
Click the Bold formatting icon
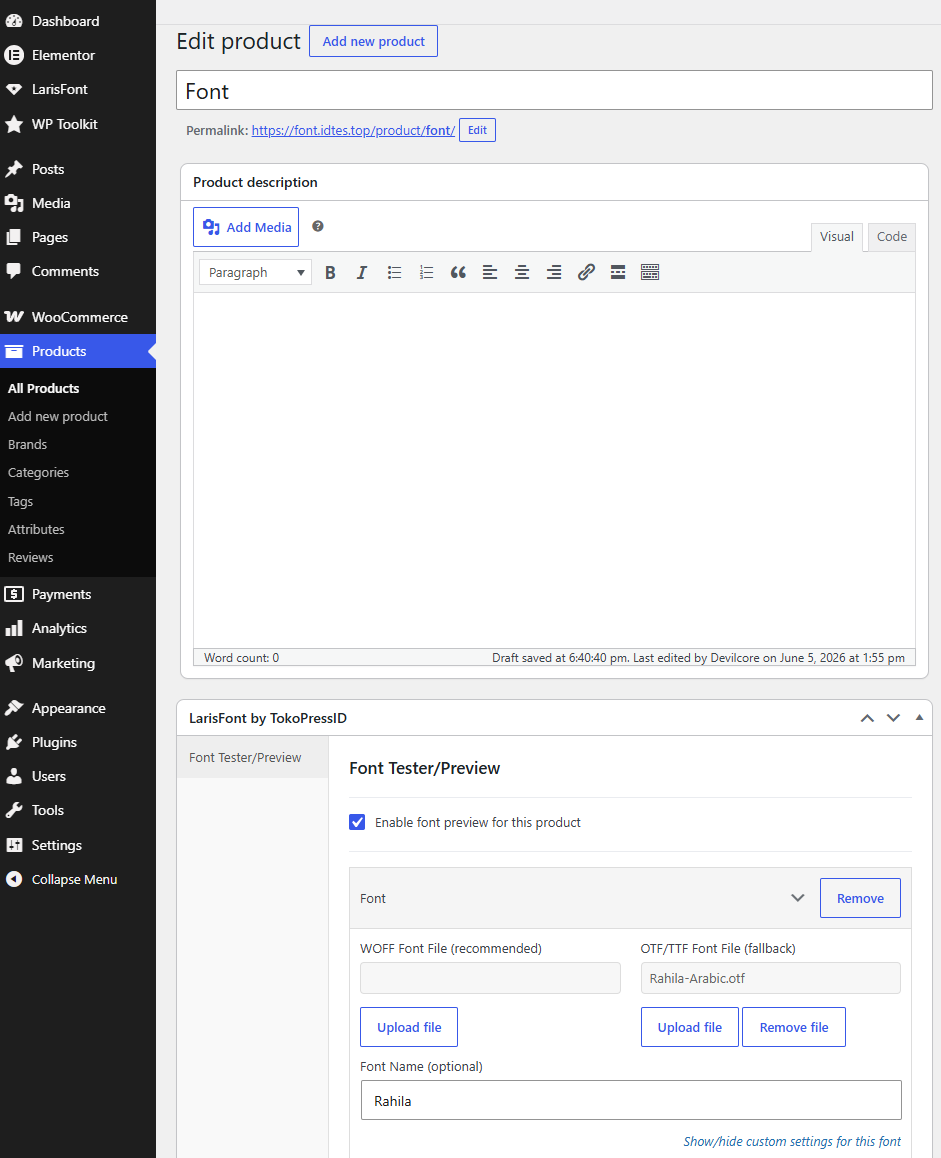tap(330, 273)
